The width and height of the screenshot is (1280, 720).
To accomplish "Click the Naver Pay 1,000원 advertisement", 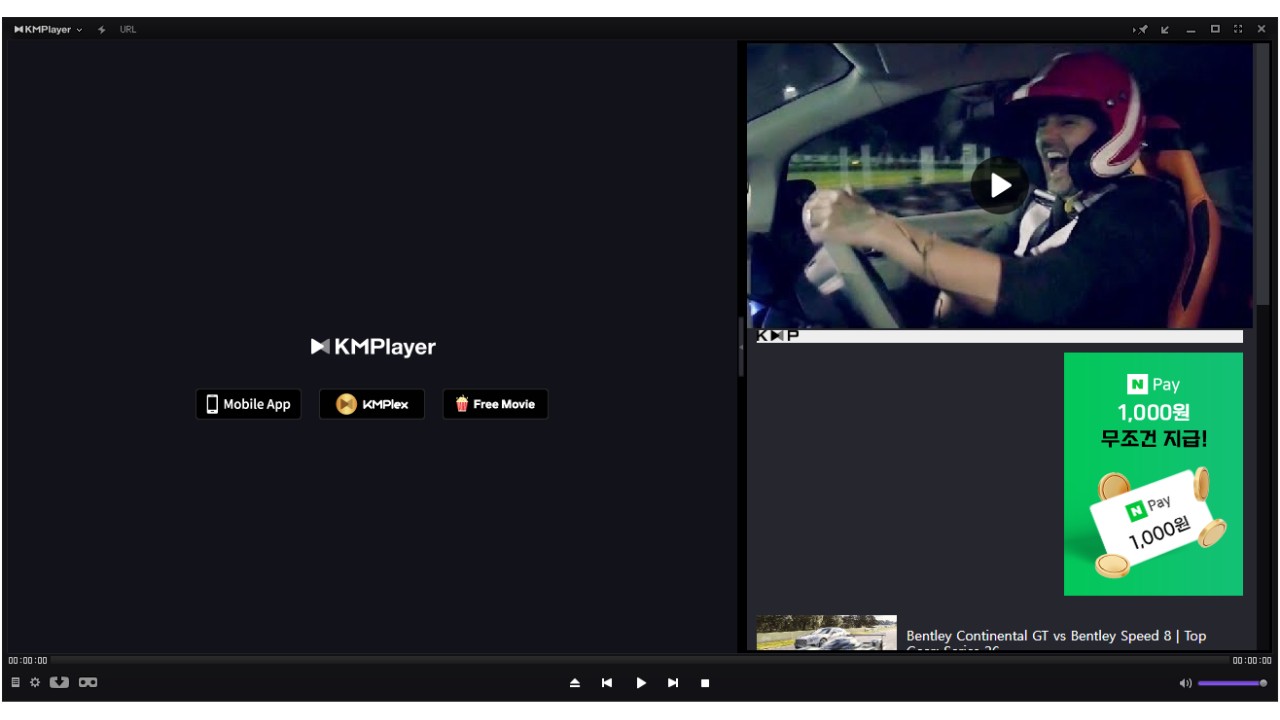I will pyautogui.click(x=1153, y=474).
